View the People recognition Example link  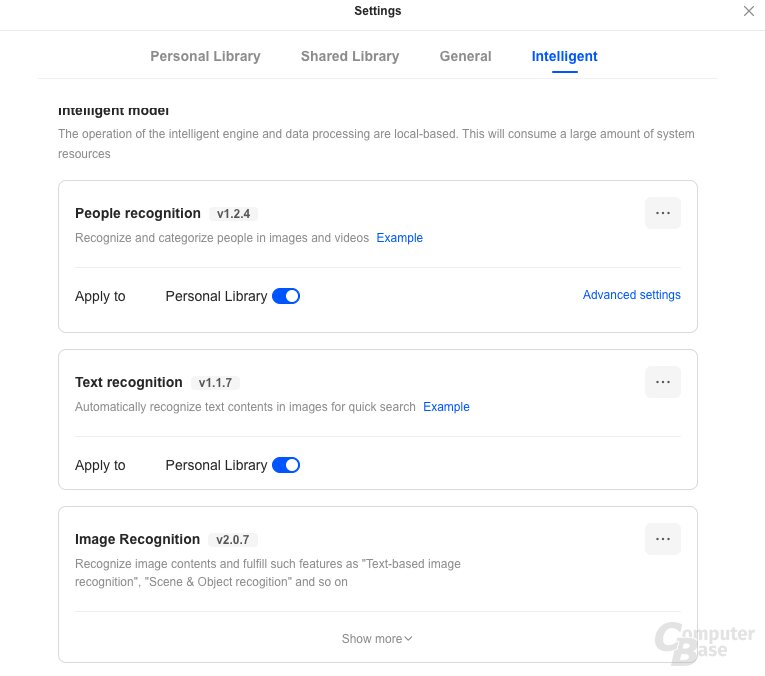(x=399, y=238)
